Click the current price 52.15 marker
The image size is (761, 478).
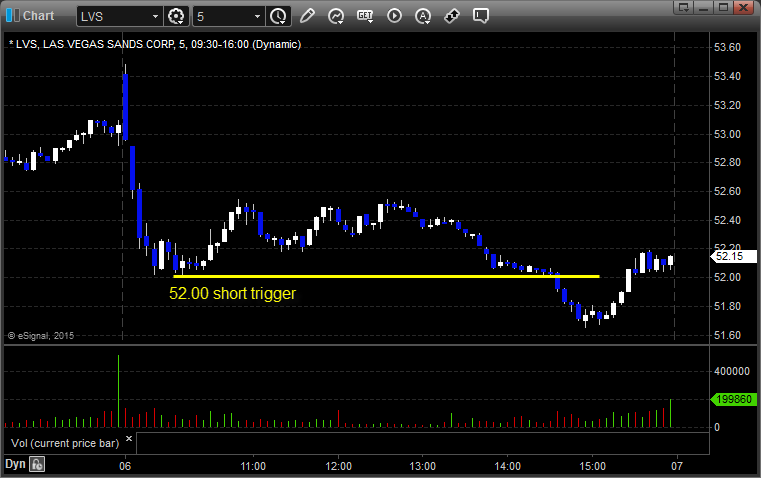[x=734, y=256]
